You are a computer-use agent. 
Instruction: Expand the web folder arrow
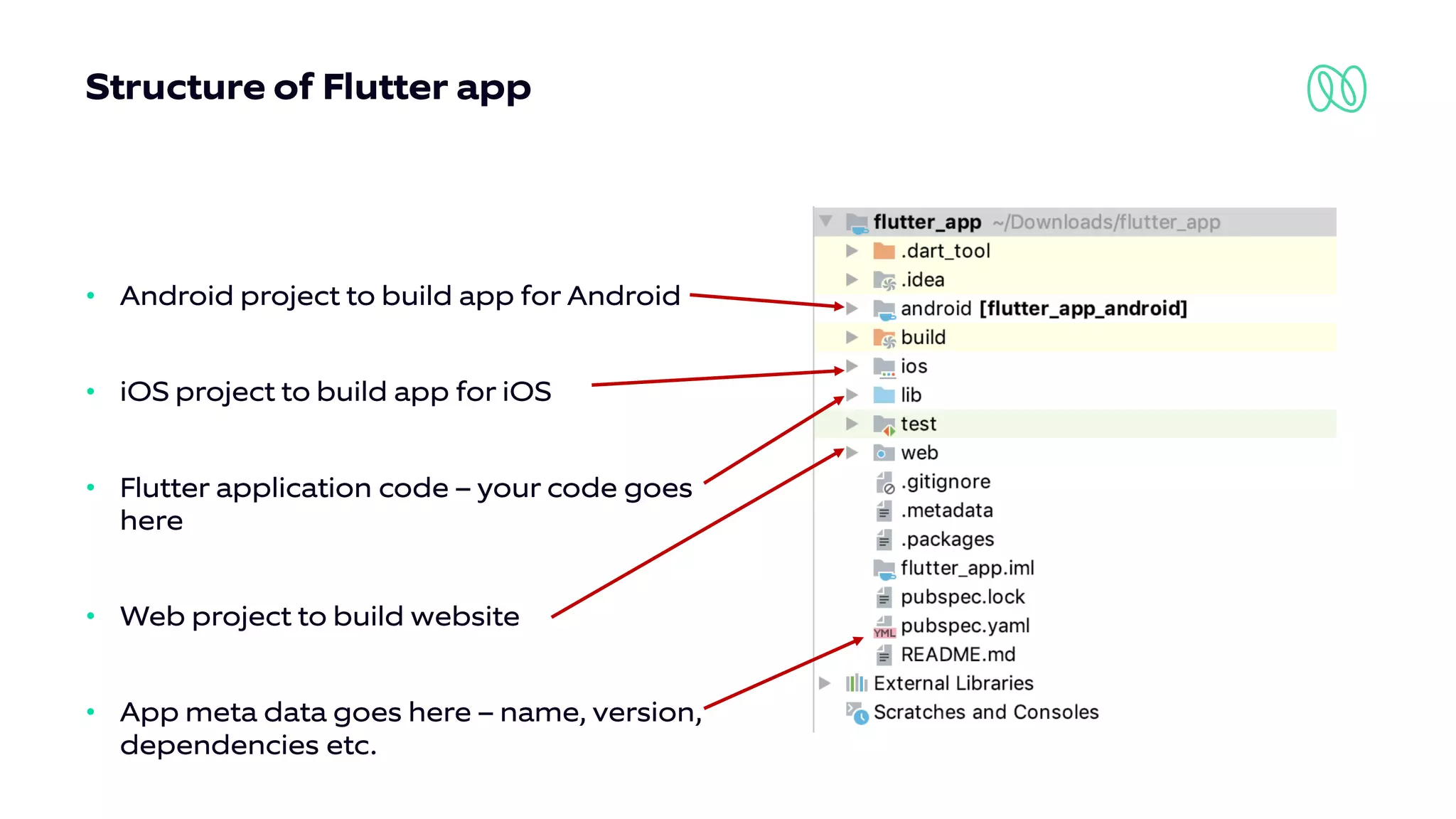[852, 452]
